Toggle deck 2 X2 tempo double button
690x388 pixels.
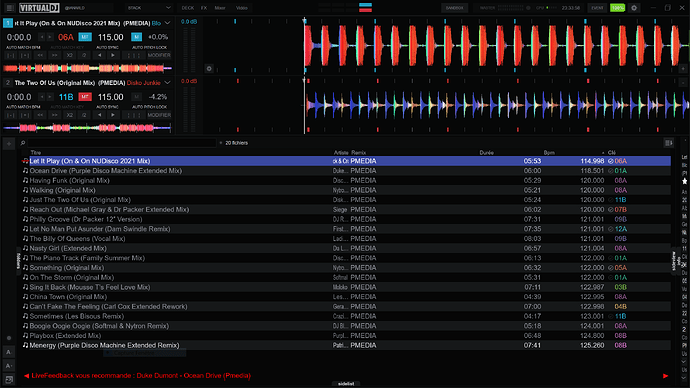69,115
